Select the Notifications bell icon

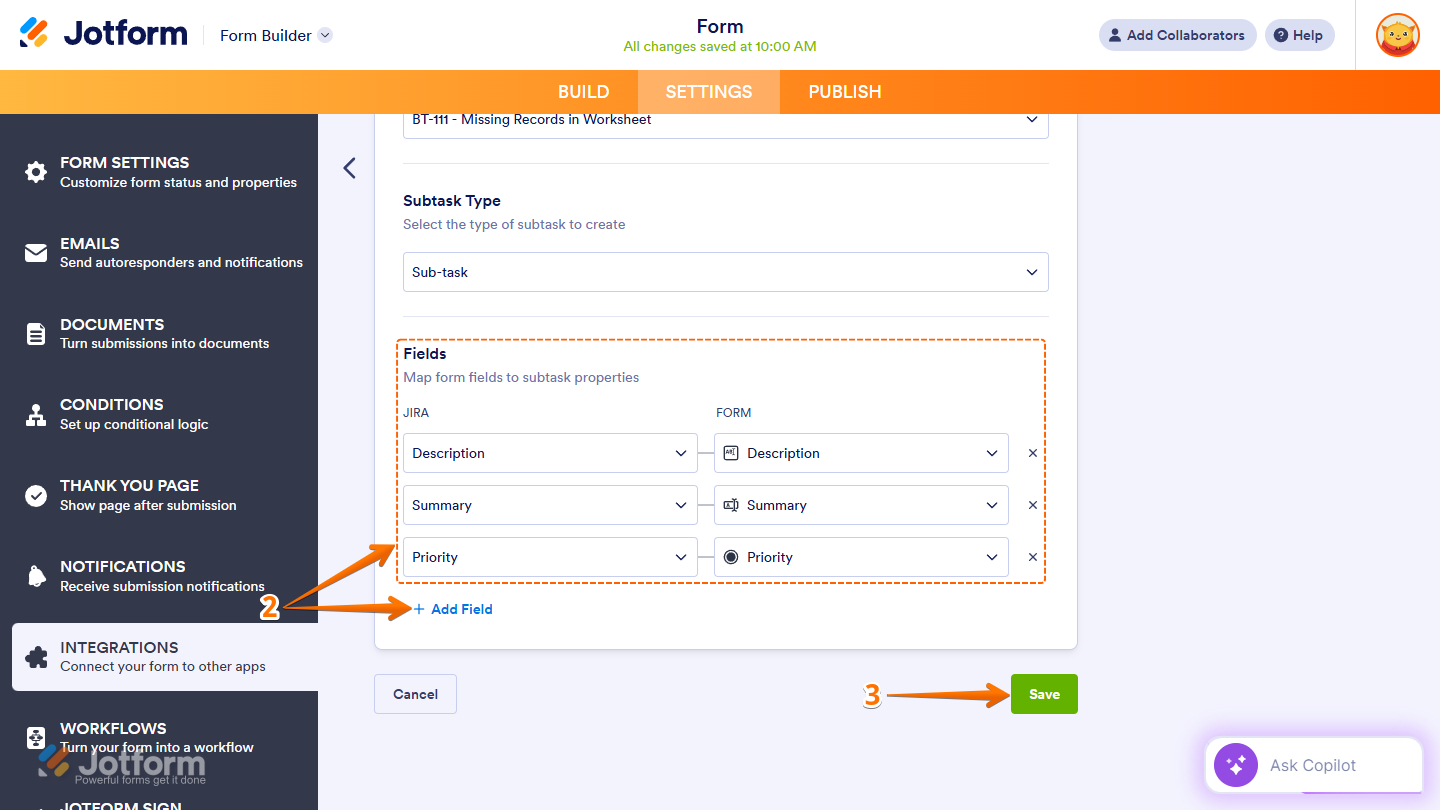(35, 575)
